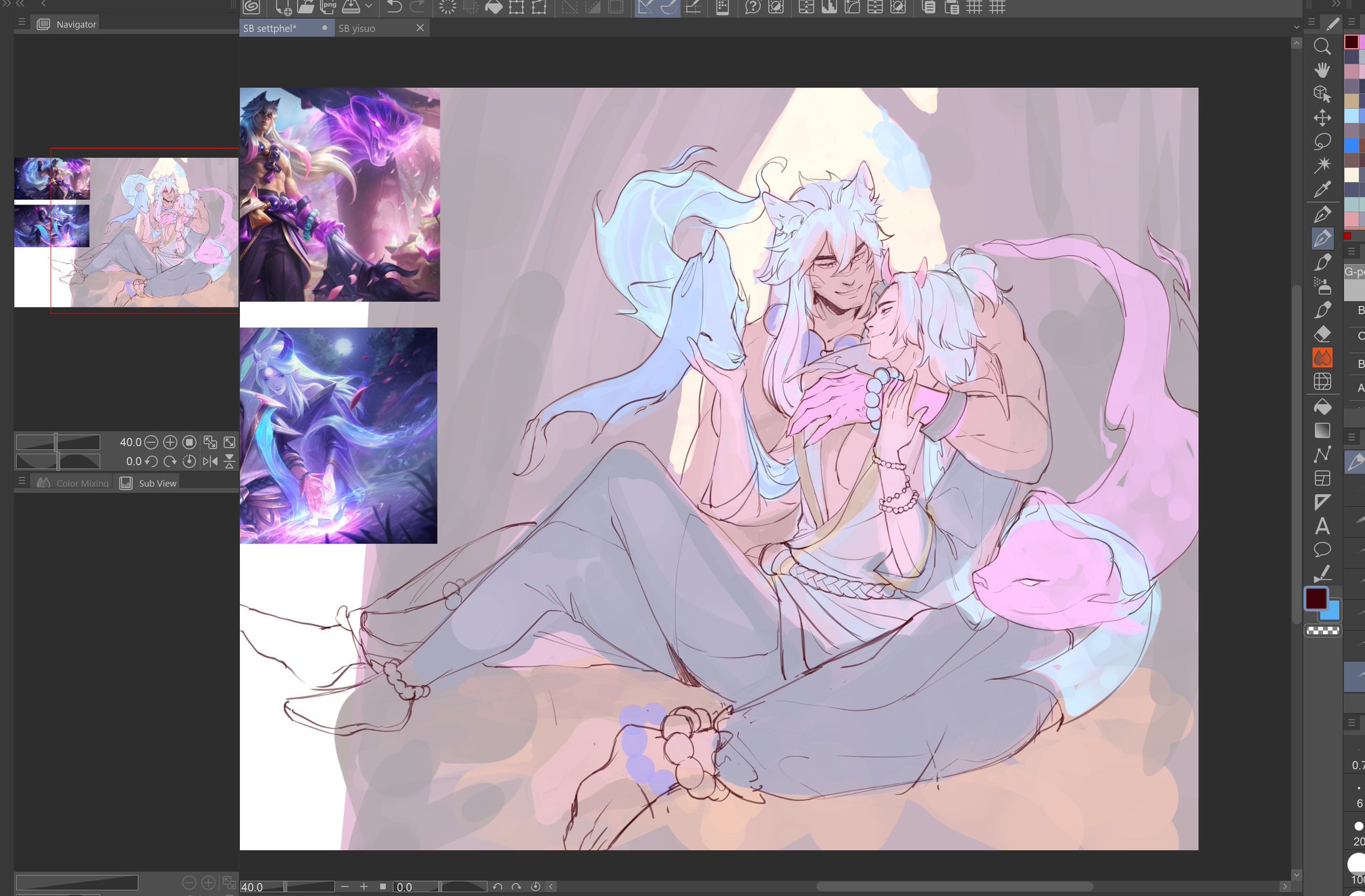
Task: Activate the Hand tool
Action: pyautogui.click(x=1323, y=71)
